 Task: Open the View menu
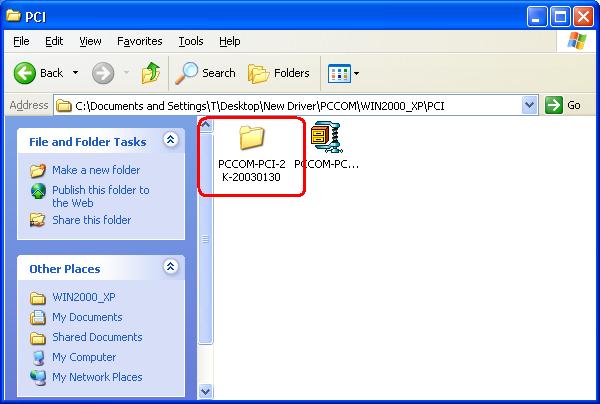(90, 41)
